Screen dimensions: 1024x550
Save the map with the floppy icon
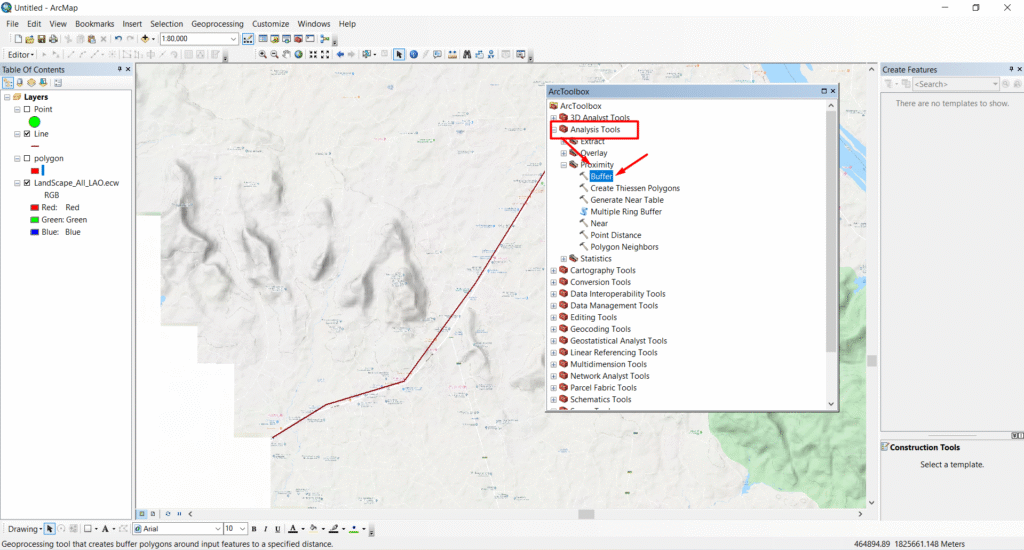click(x=41, y=39)
